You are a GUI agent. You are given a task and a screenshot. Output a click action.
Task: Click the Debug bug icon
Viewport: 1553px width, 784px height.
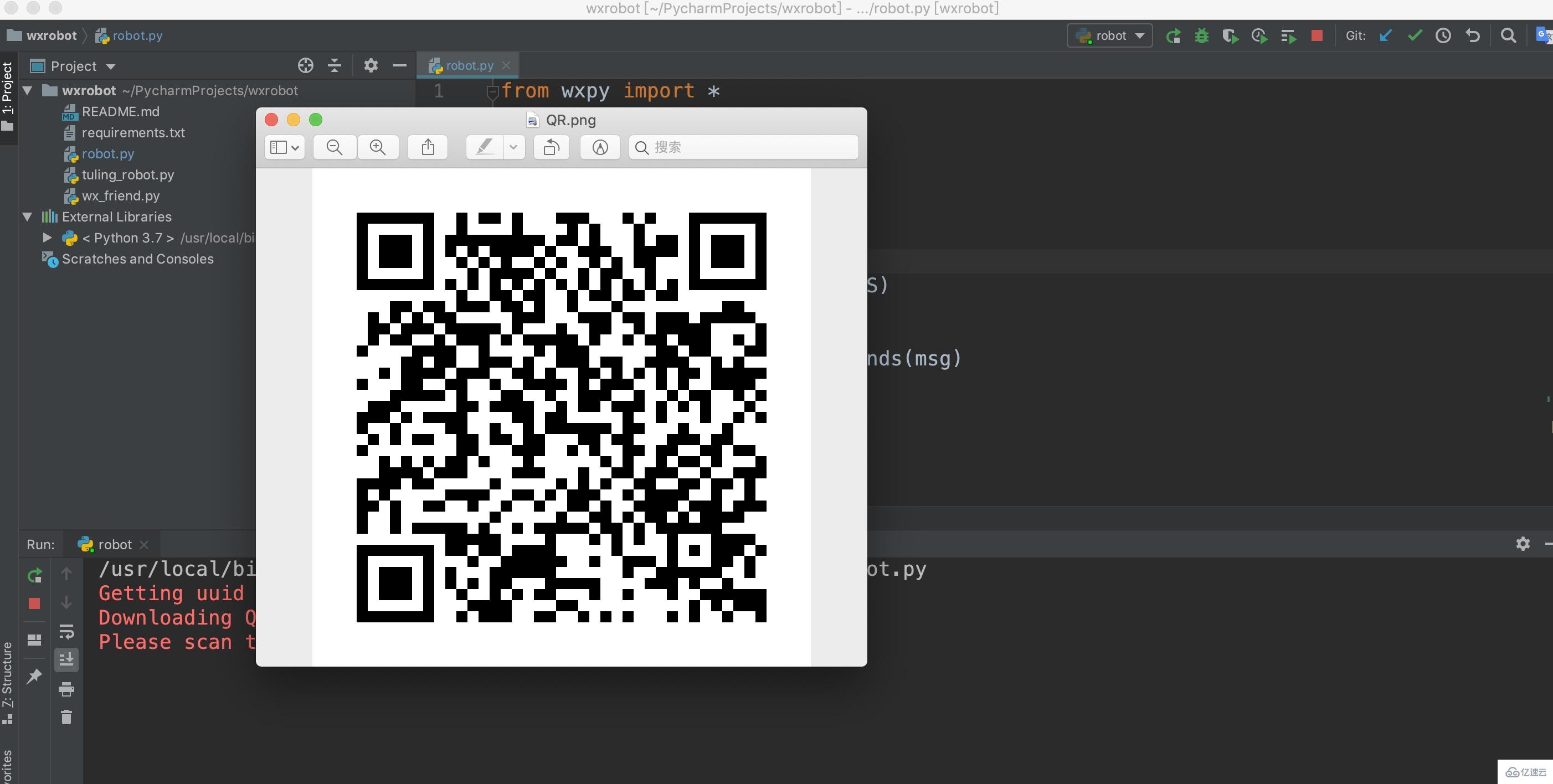pyautogui.click(x=1201, y=36)
